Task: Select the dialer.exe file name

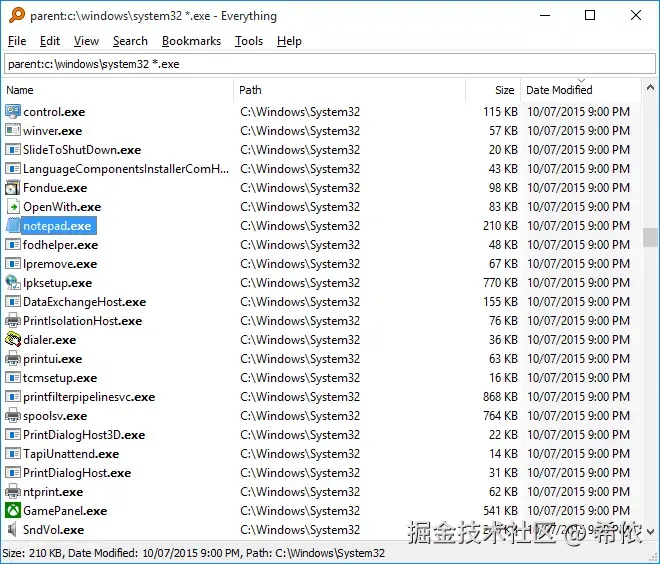Action: point(50,340)
